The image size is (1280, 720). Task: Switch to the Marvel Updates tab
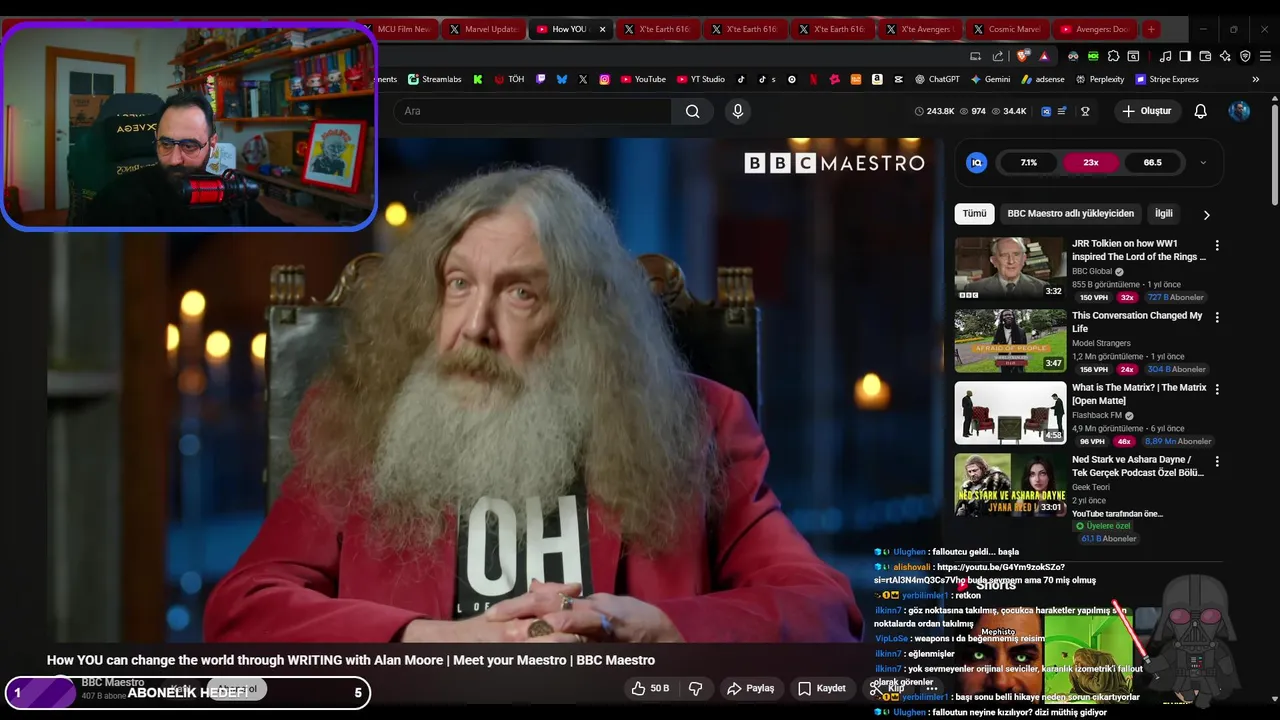click(x=482, y=29)
